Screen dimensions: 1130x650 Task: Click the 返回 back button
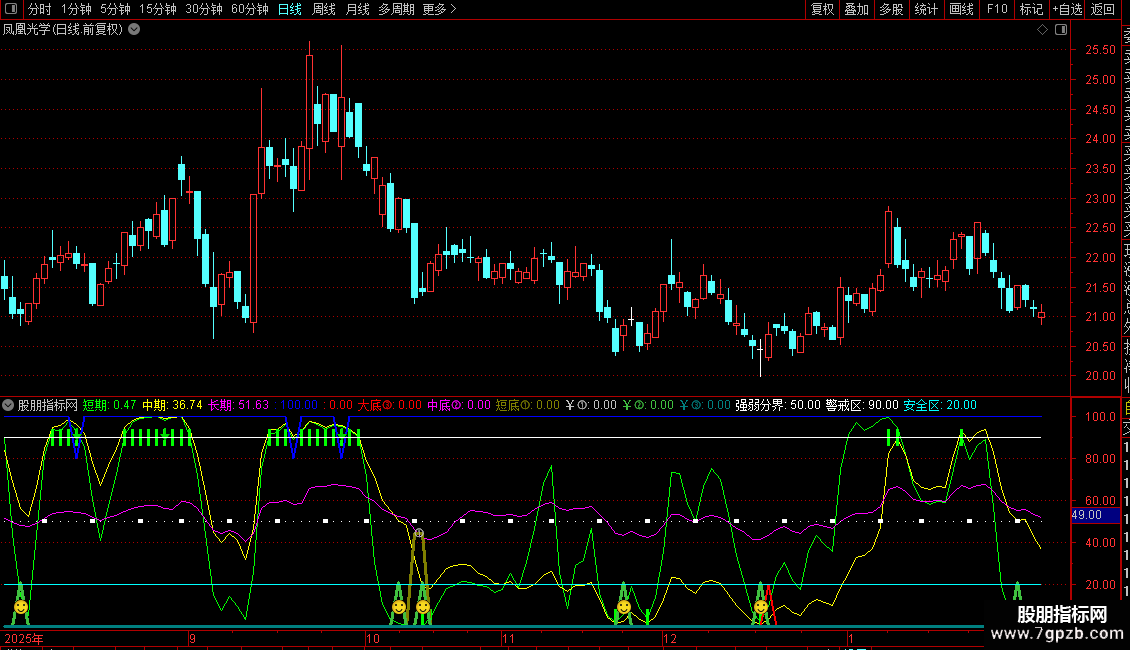(1103, 10)
